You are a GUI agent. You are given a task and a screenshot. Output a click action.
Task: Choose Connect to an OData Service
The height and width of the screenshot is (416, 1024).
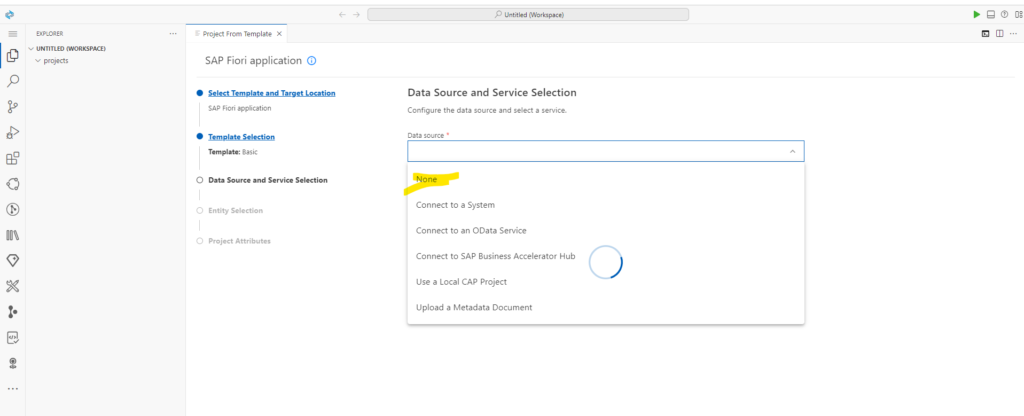click(x=605, y=231)
